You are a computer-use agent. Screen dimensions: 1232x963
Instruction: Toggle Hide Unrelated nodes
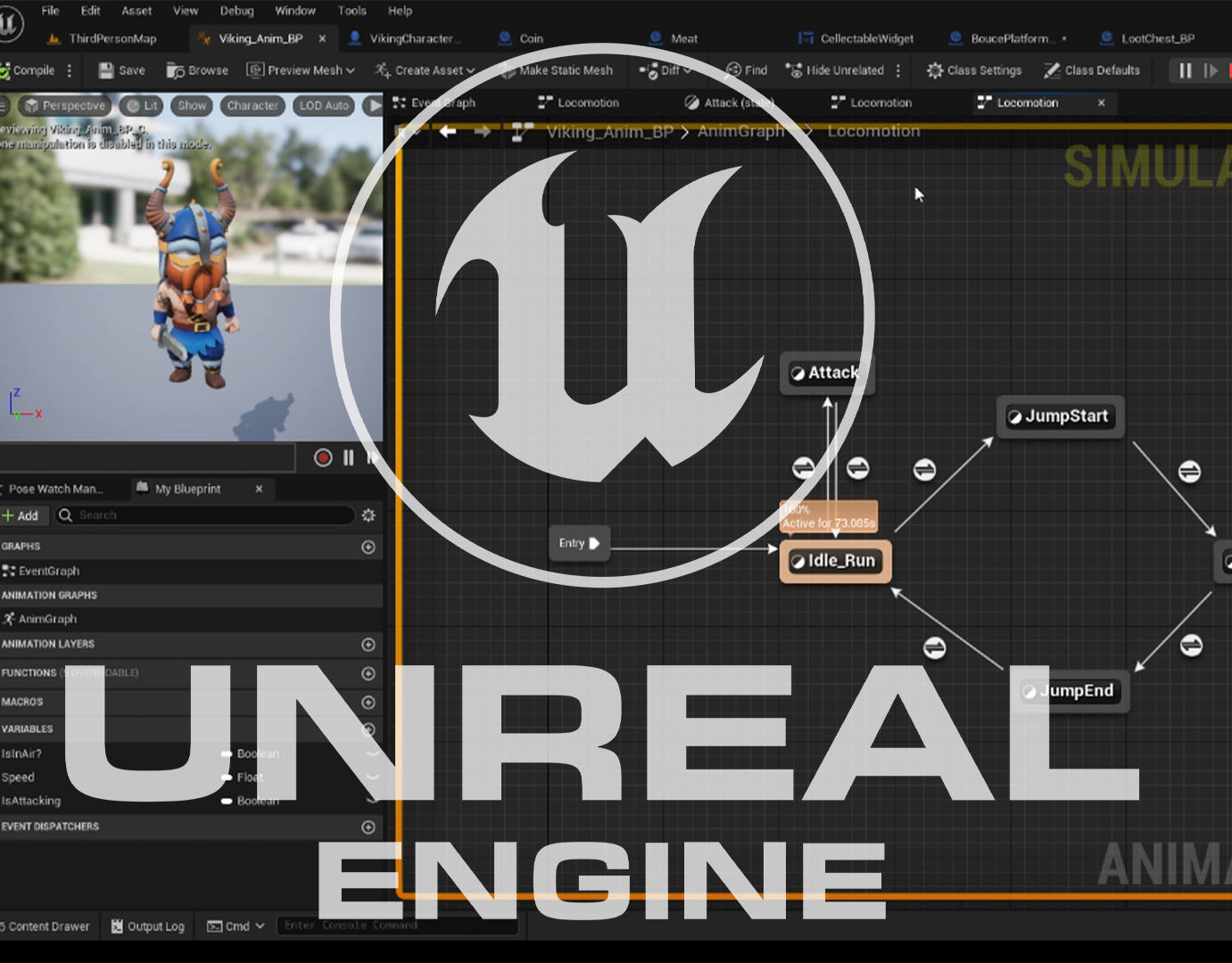point(834,70)
